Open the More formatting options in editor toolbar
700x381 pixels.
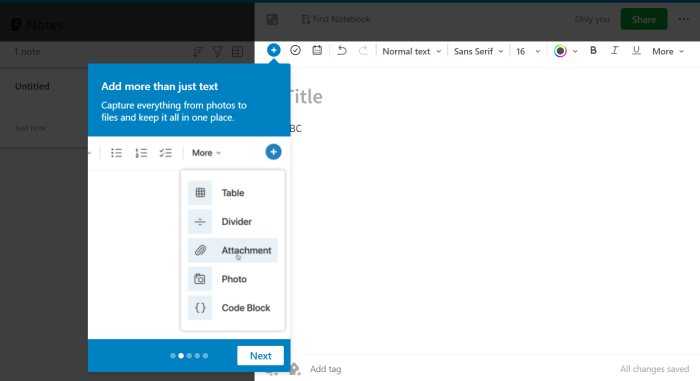click(x=668, y=51)
